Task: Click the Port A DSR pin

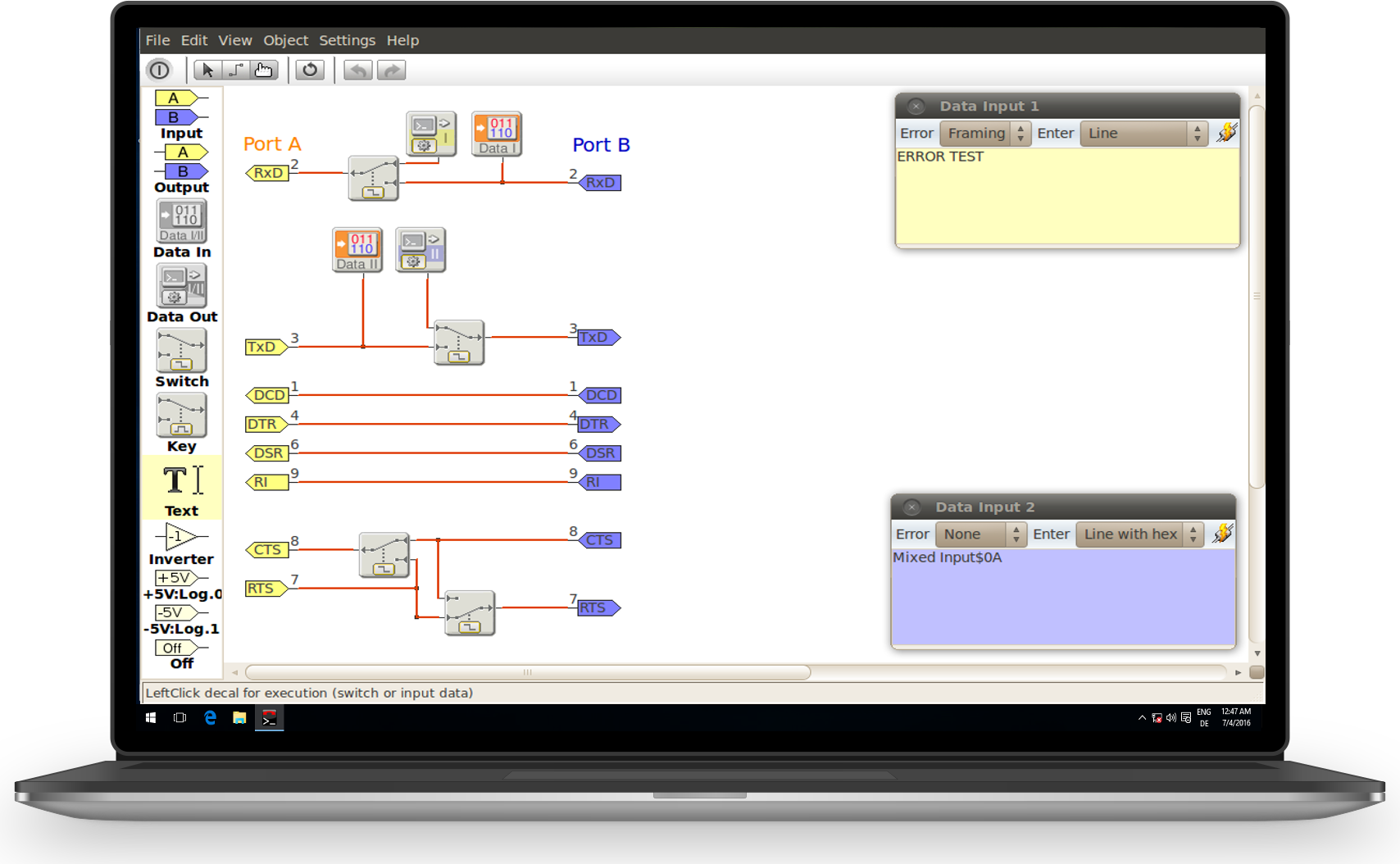Action: point(268,453)
